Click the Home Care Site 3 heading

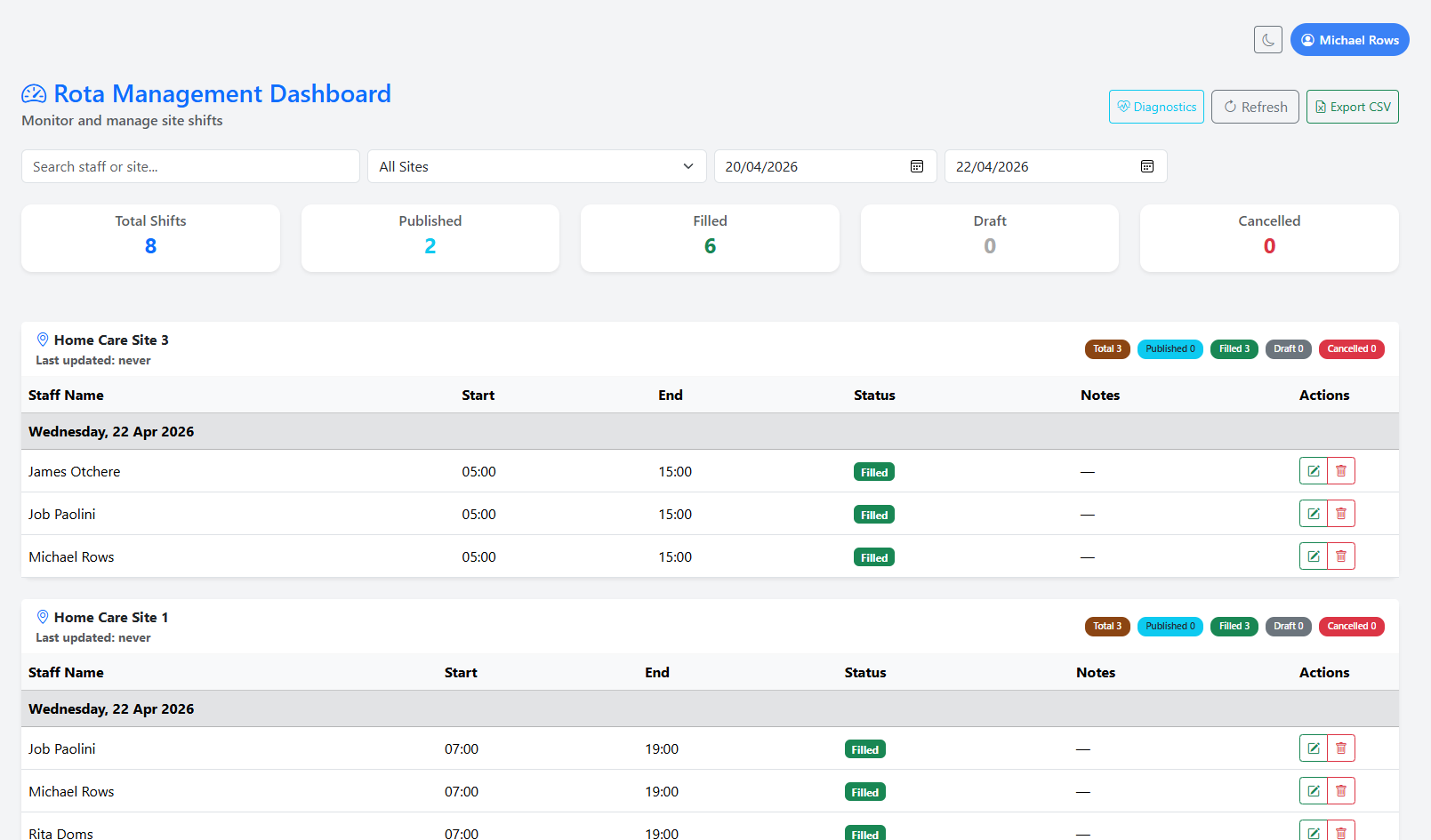pyautogui.click(x=111, y=340)
